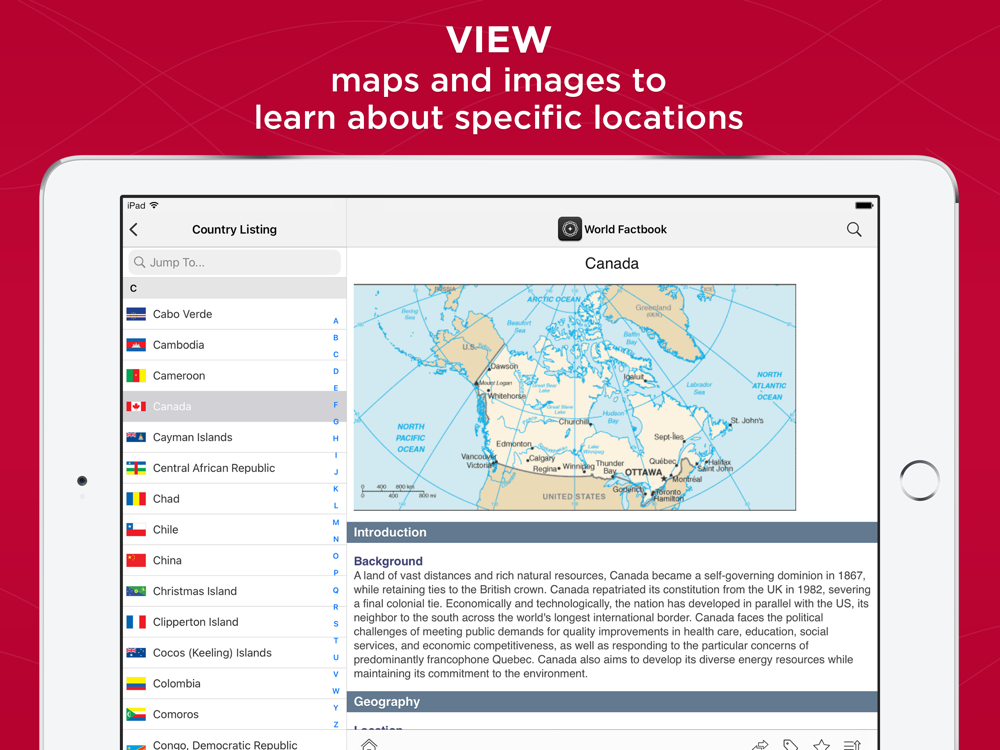
Task: Tap the Introduction section header
Action: tap(612, 533)
